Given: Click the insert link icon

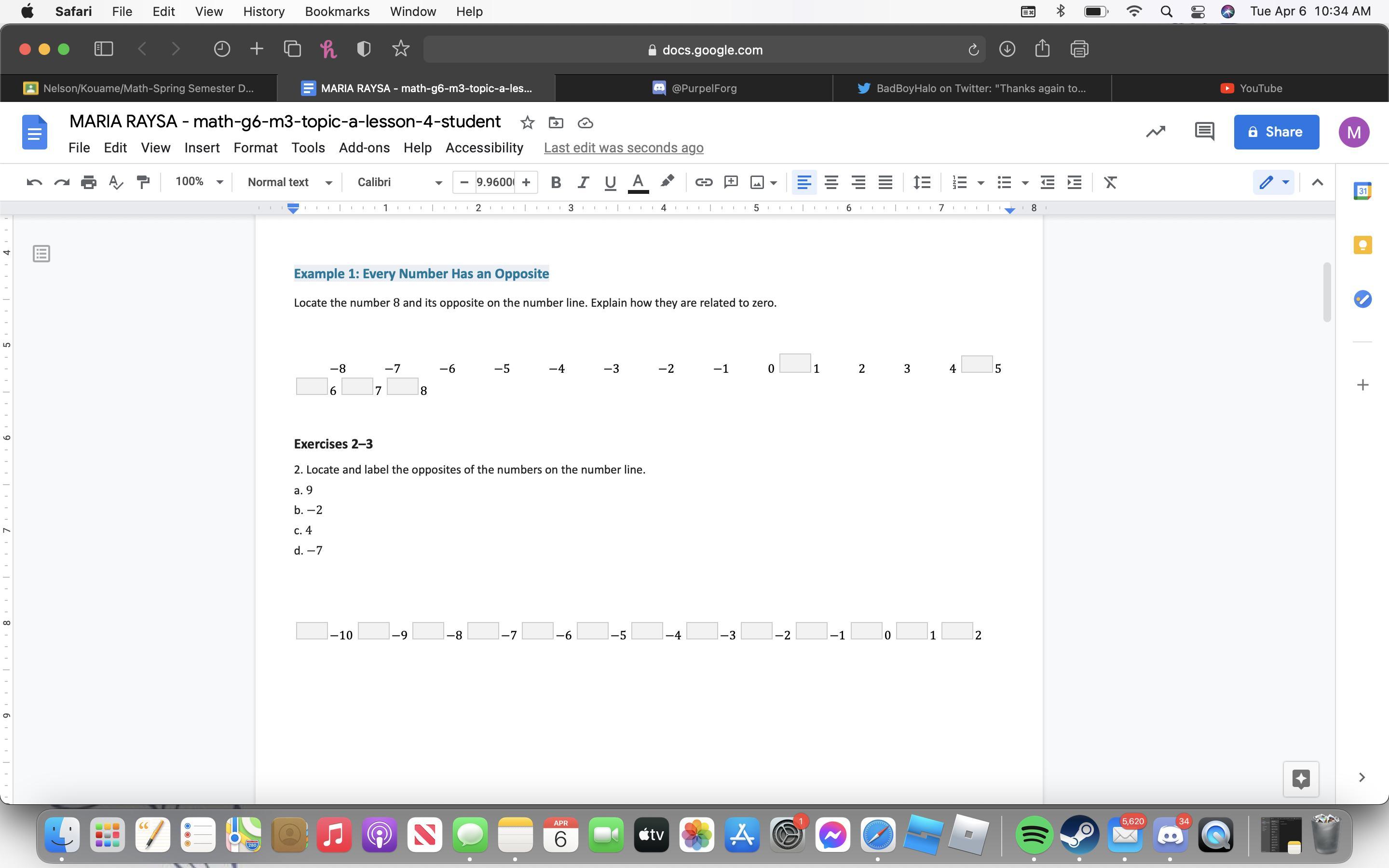Looking at the screenshot, I should 703,182.
